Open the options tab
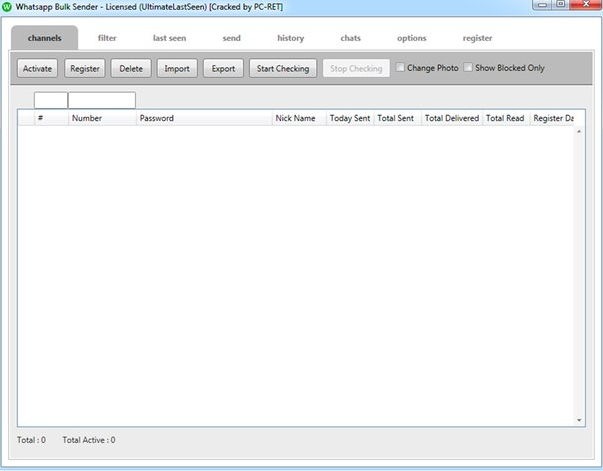 pos(411,38)
